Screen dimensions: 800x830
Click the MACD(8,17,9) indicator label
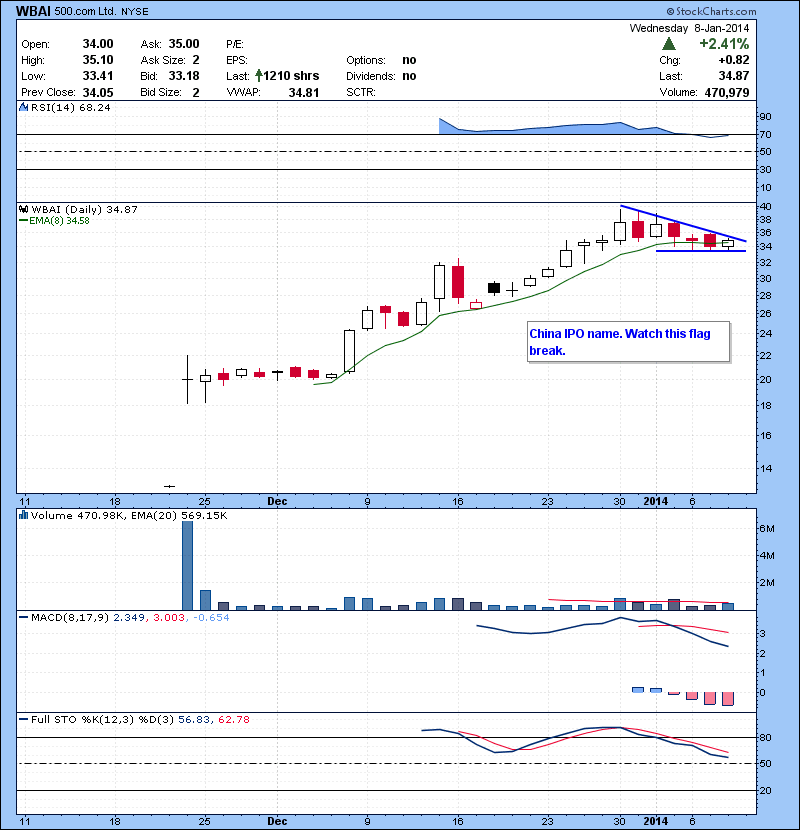pos(70,617)
